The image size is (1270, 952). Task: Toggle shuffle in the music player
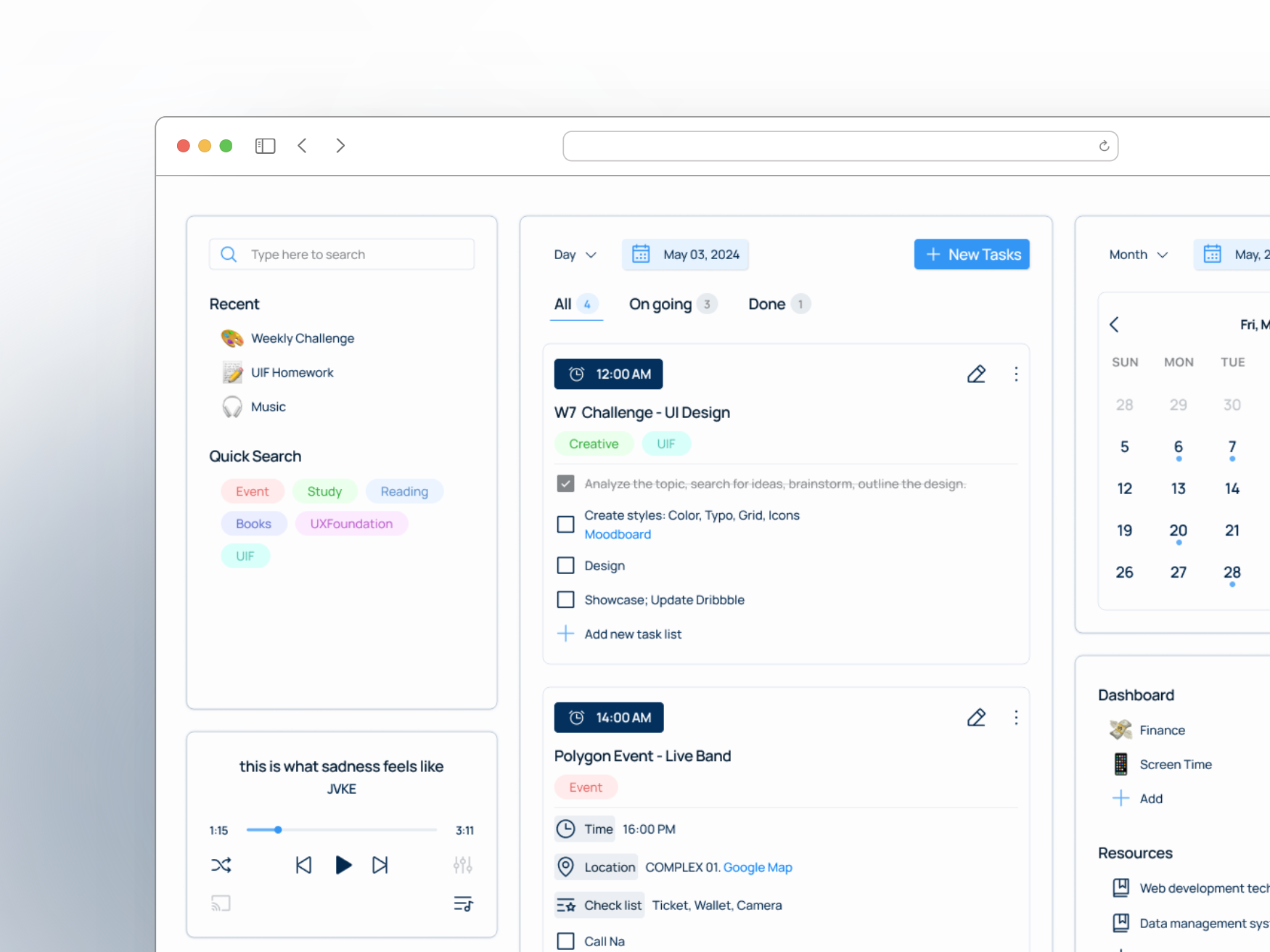pyautogui.click(x=221, y=865)
